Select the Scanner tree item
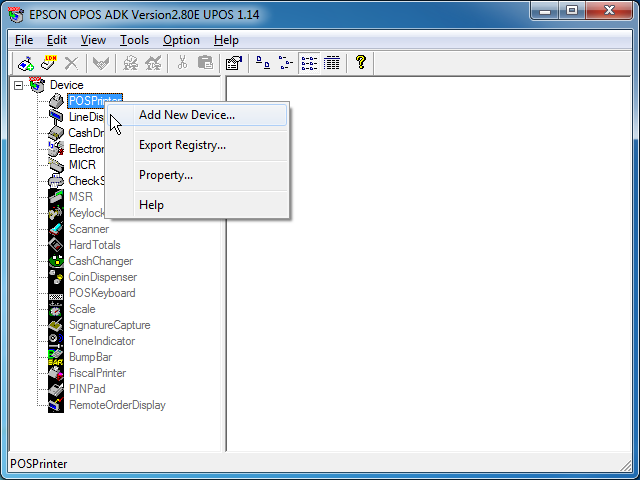 click(x=89, y=229)
